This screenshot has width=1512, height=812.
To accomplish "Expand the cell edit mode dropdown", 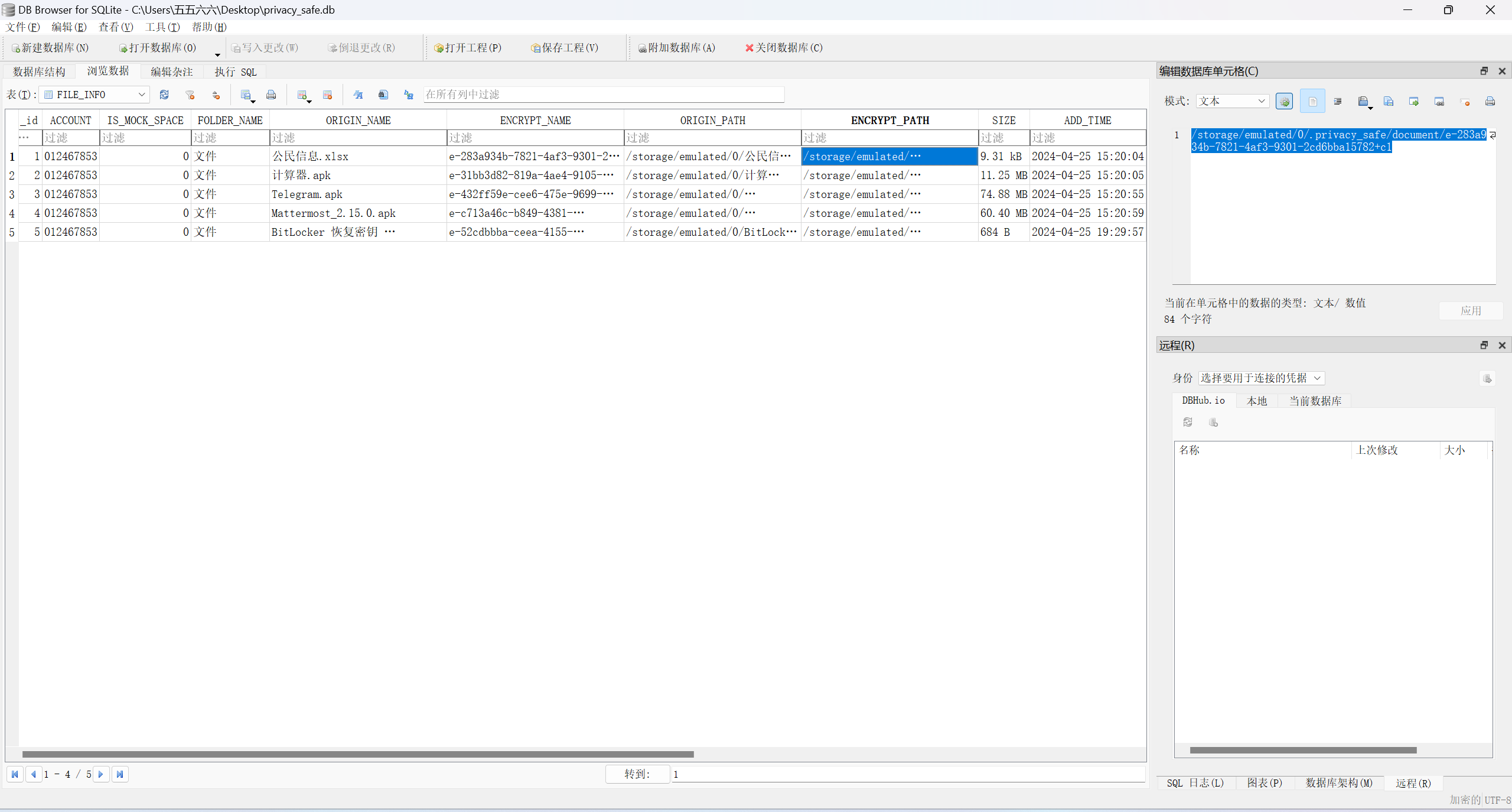I will point(1261,102).
